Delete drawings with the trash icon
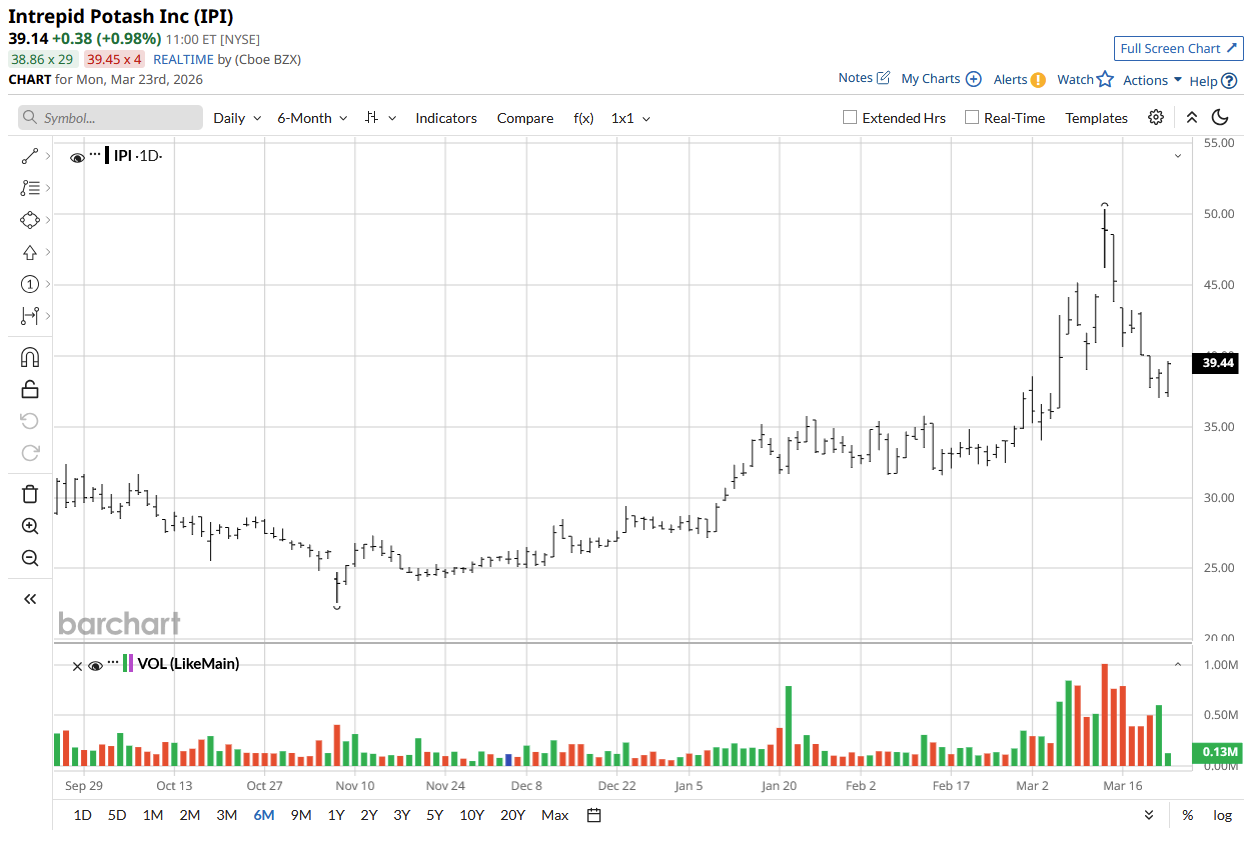Screen dimensions: 1256x846 click(30, 494)
